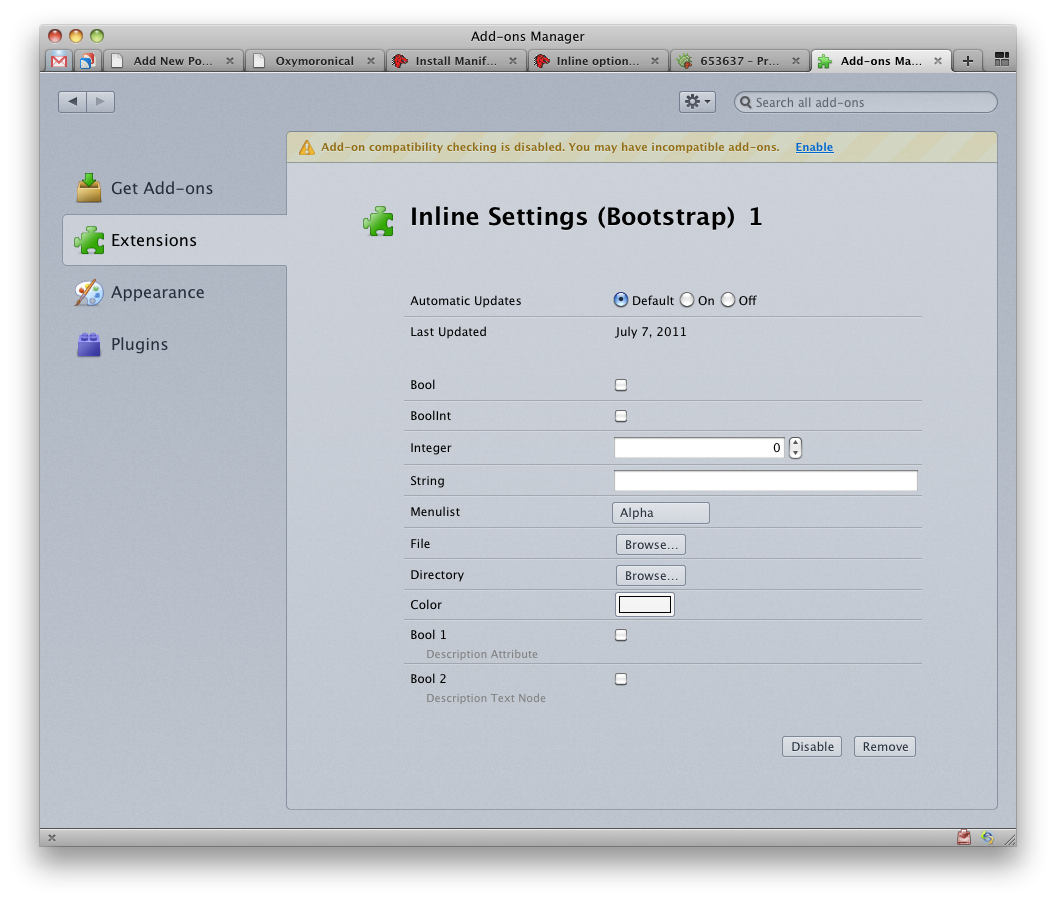This screenshot has width=1056, height=901.
Task: Click the 'July 7, 2011' date text
Action: click(x=651, y=331)
